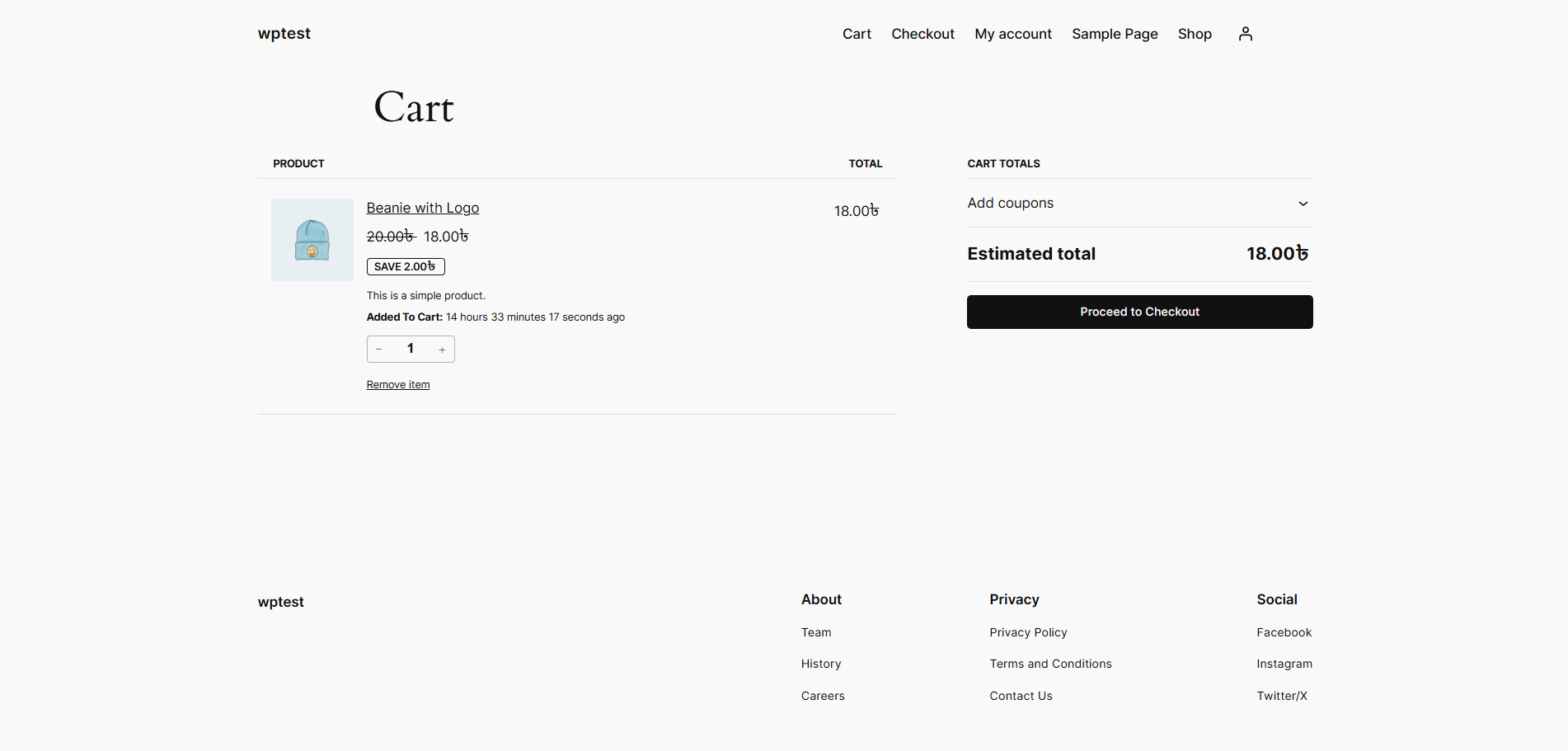Open the Cart menu item
The height and width of the screenshot is (751, 1568).
pyautogui.click(x=857, y=34)
